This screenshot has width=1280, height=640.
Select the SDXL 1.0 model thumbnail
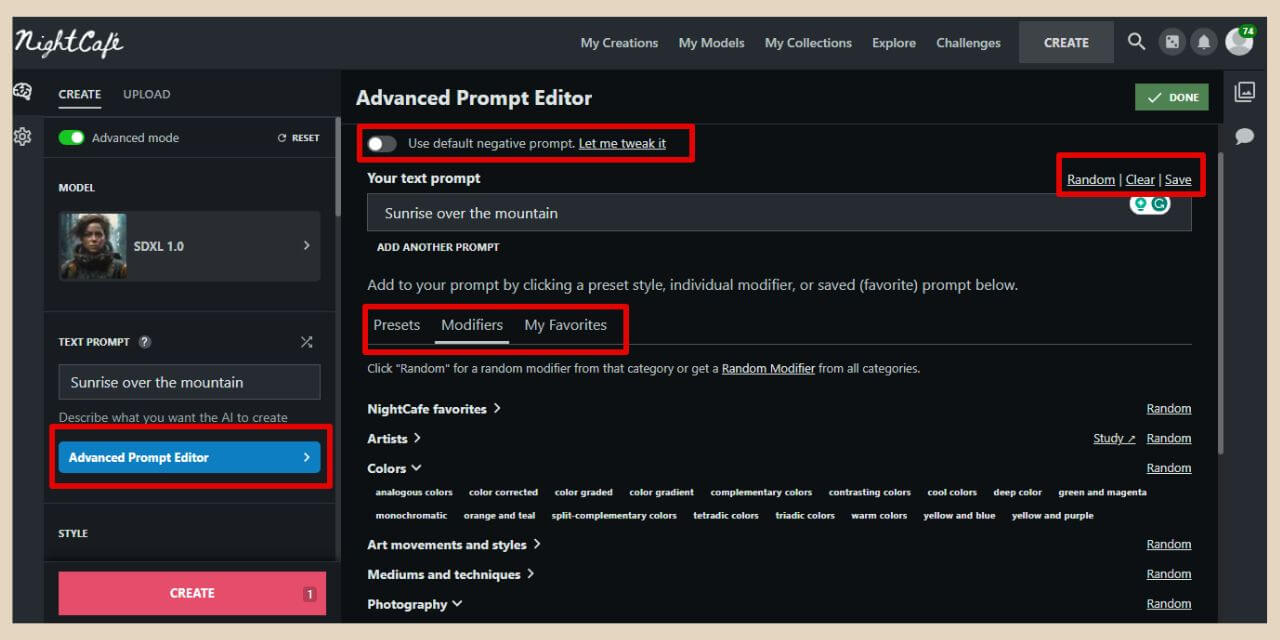pos(92,246)
